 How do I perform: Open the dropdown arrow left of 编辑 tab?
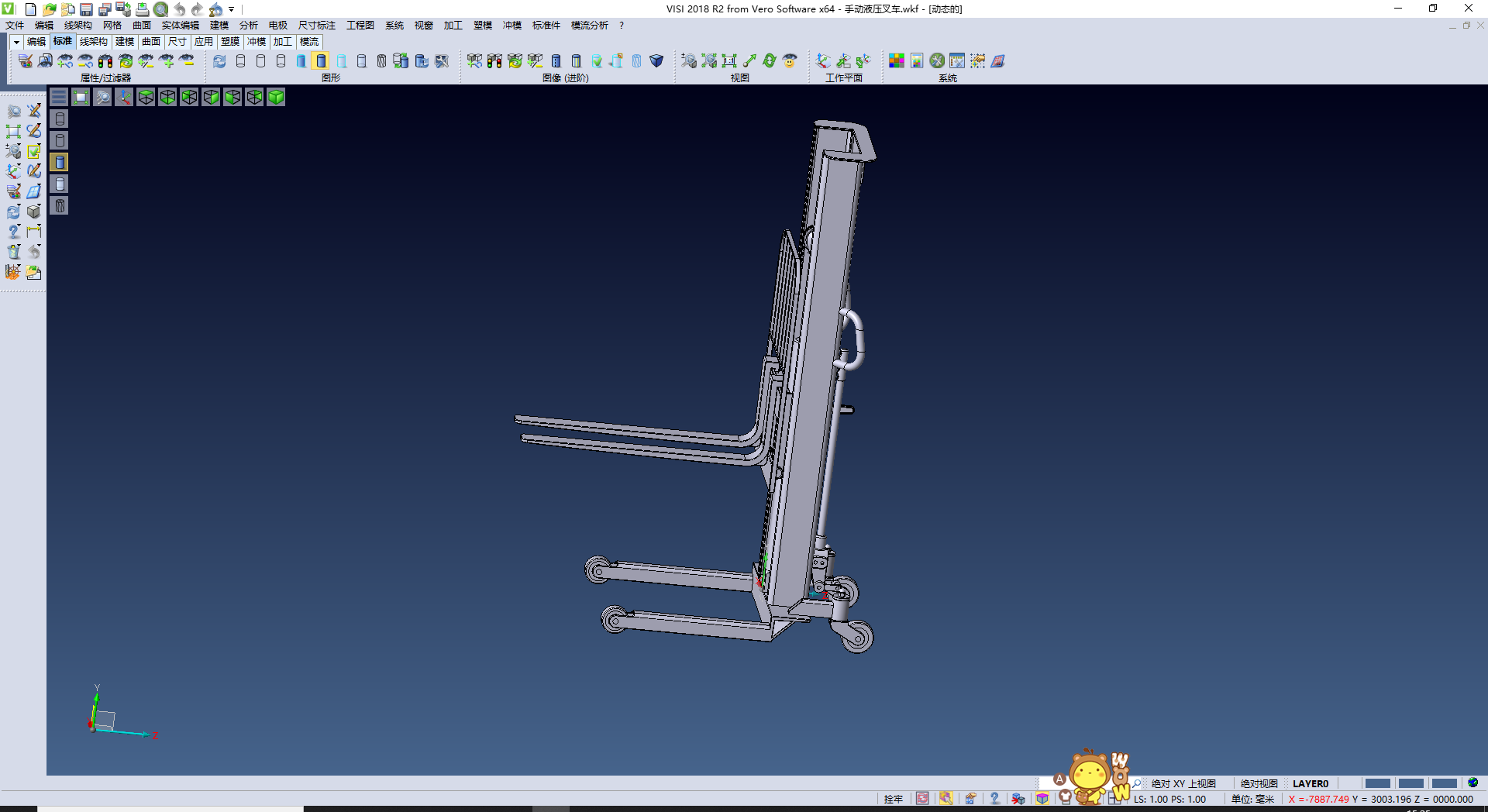click(16, 42)
